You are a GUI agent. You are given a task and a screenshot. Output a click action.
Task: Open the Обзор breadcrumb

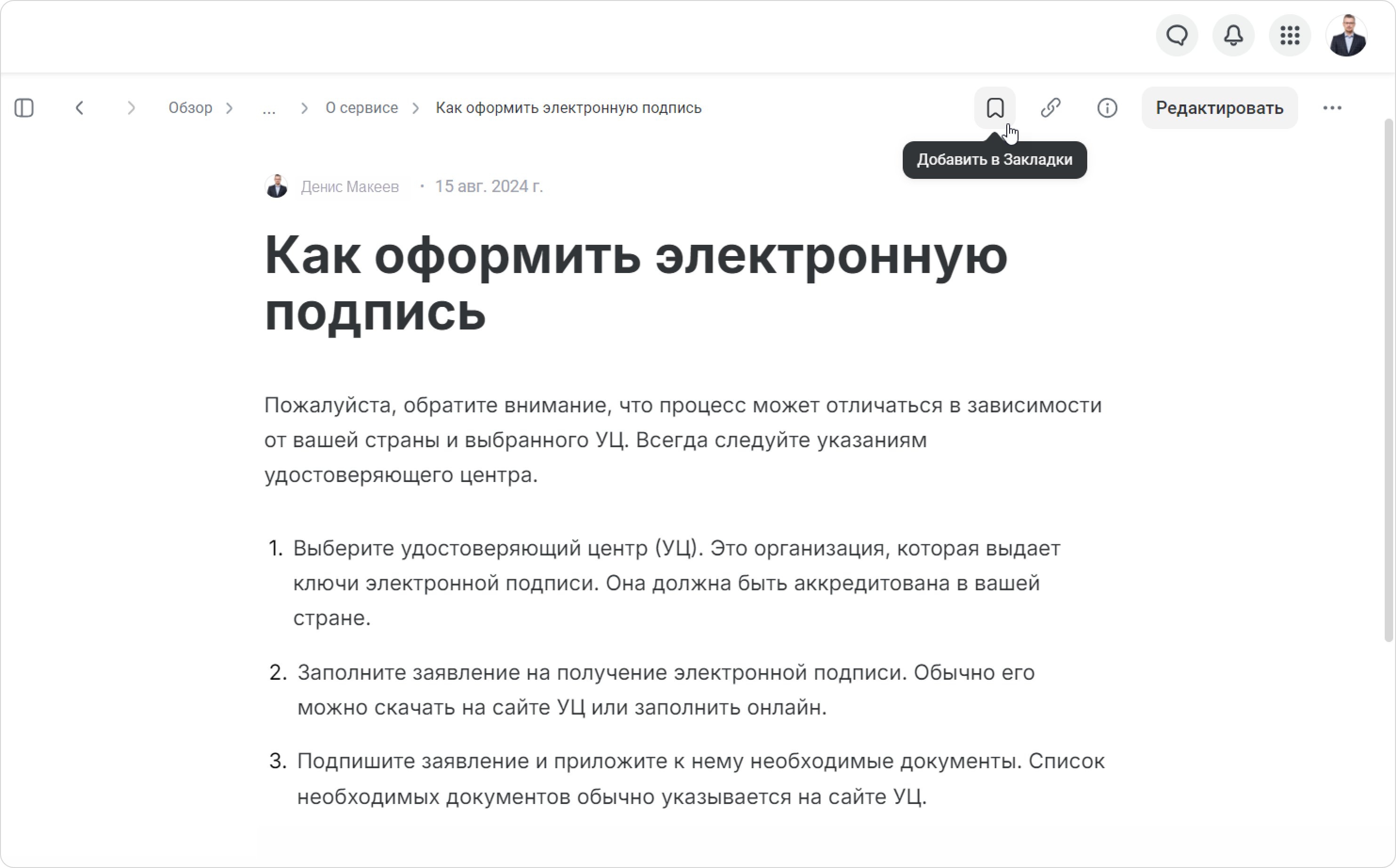[x=191, y=108]
